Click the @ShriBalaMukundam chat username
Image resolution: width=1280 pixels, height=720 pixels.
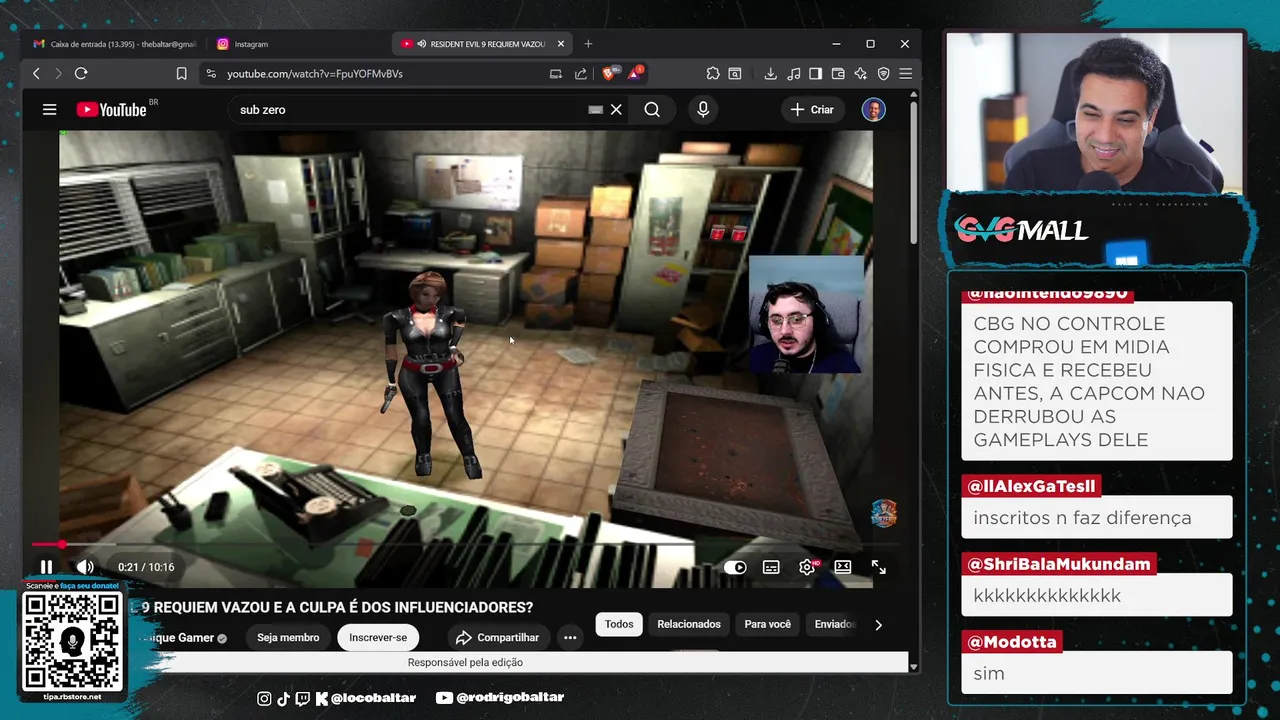click(1059, 564)
